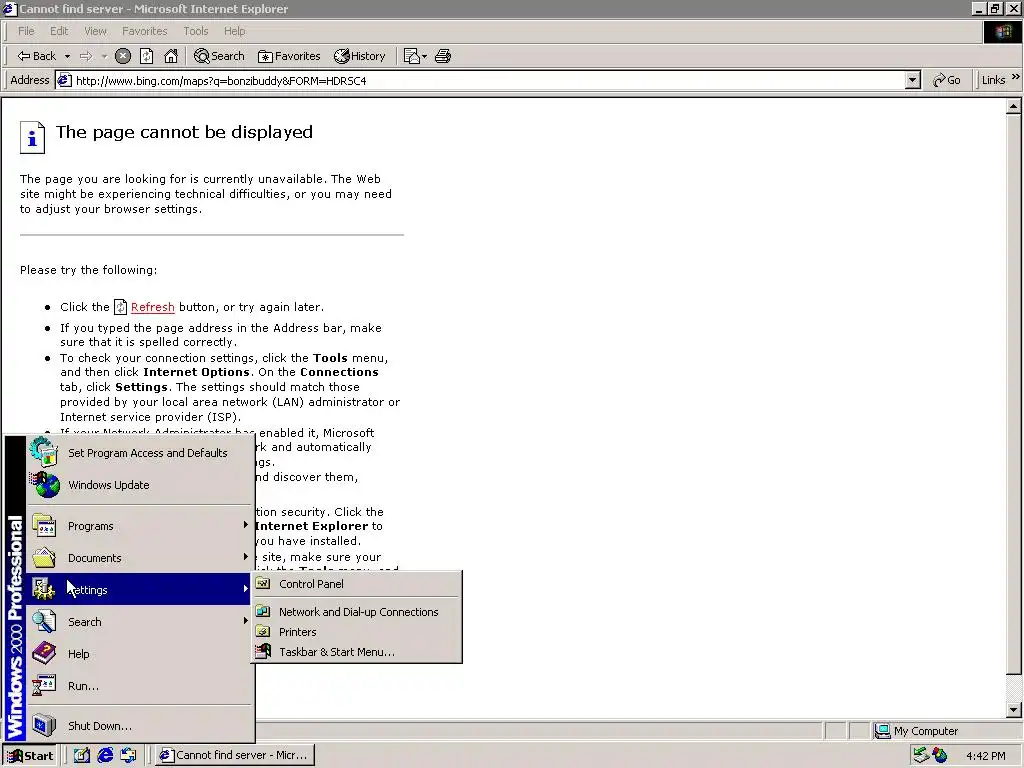This screenshot has width=1024, height=768.
Task: Expand the Links toolbar chevron
Action: (1016, 77)
